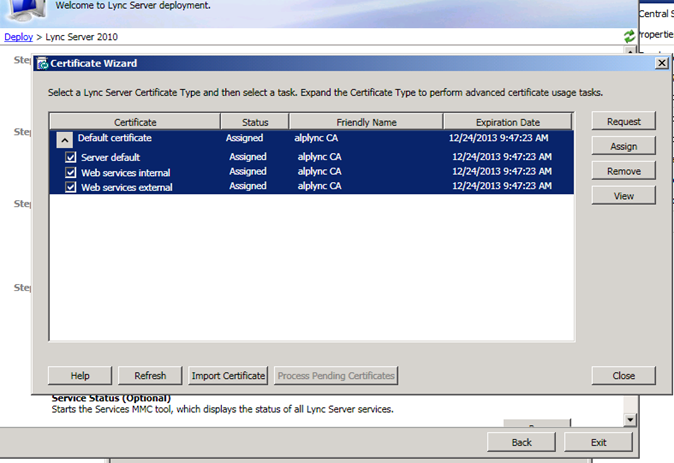The image size is (674, 463).
Task: Sort by the Friendly Name column header
Action: [366, 122]
